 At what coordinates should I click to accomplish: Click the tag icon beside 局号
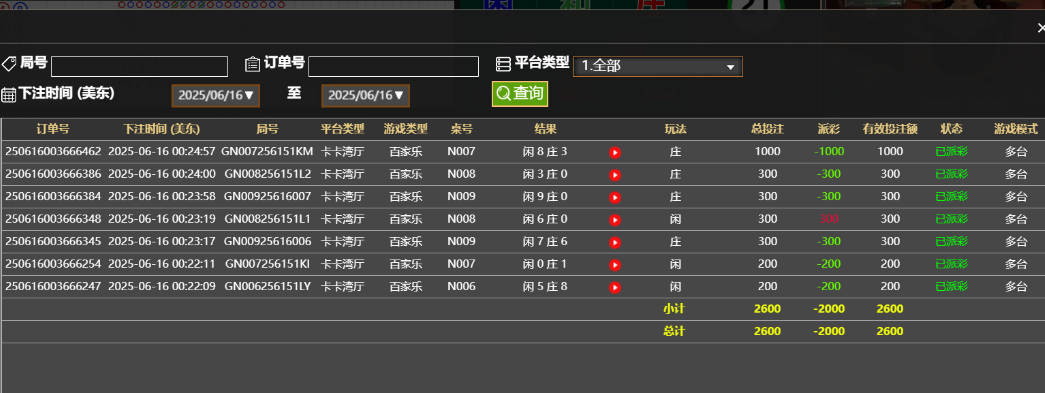click(9, 64)
